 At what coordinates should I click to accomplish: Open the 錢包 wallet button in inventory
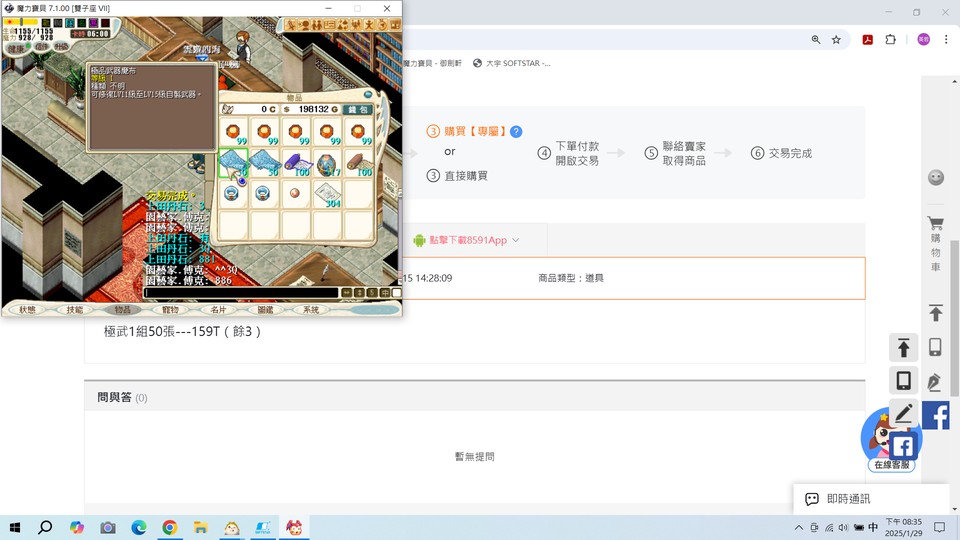tap(358, 109)
